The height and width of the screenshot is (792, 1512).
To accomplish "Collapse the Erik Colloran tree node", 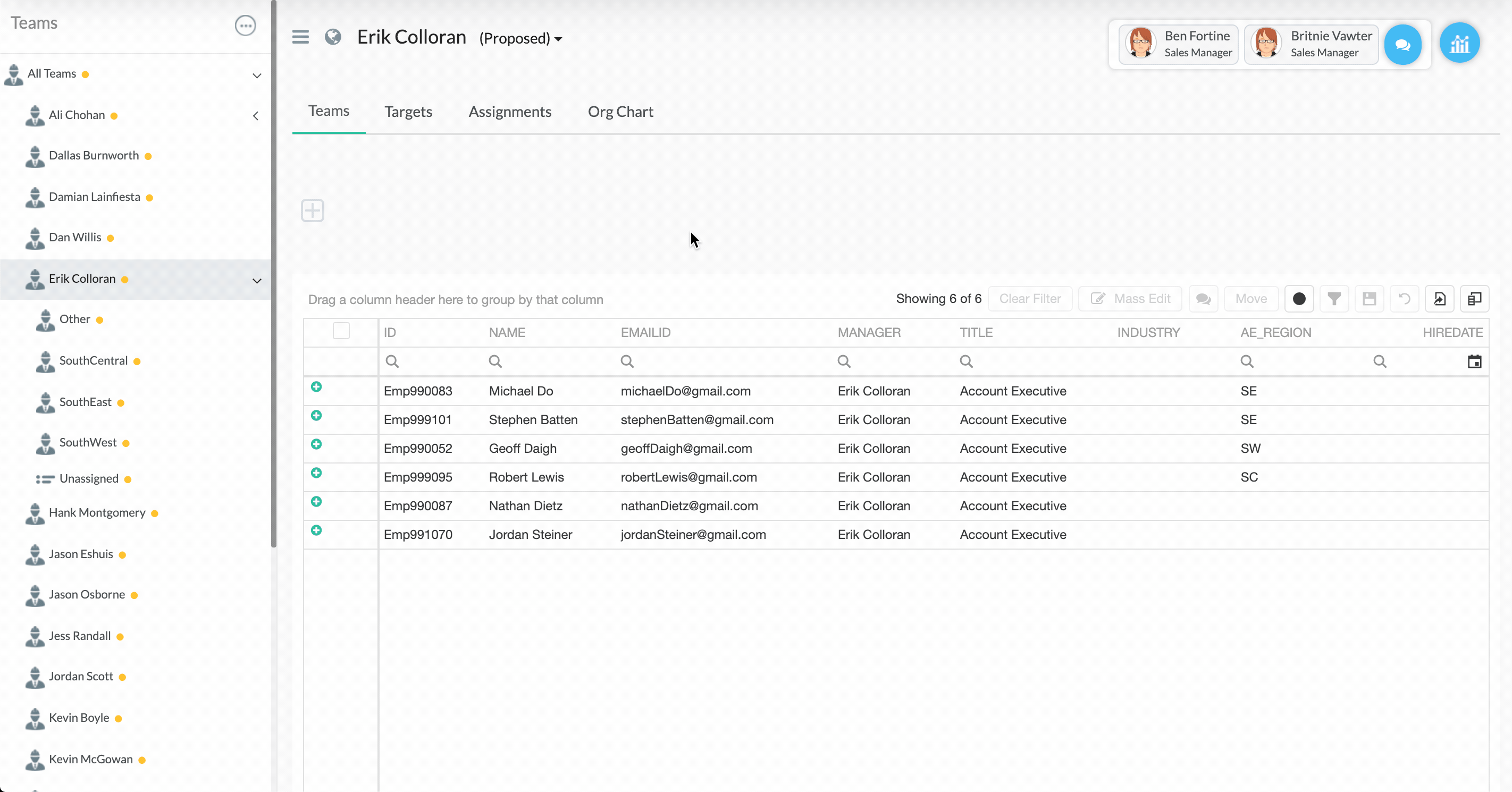I will coord(256,281).
